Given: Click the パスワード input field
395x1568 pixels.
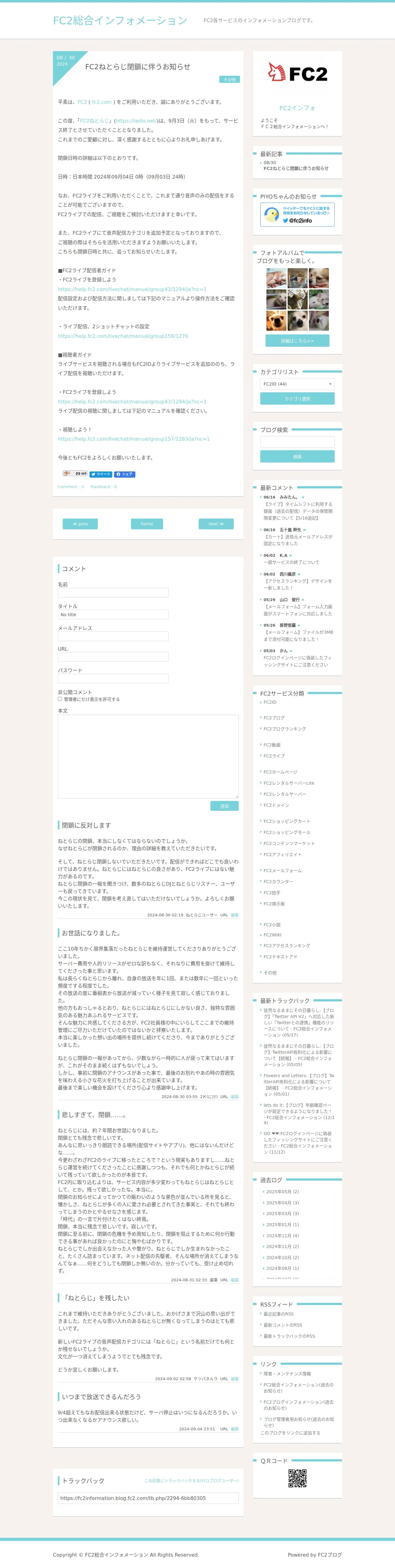Looking at the screenshot, I should (113, 679).
